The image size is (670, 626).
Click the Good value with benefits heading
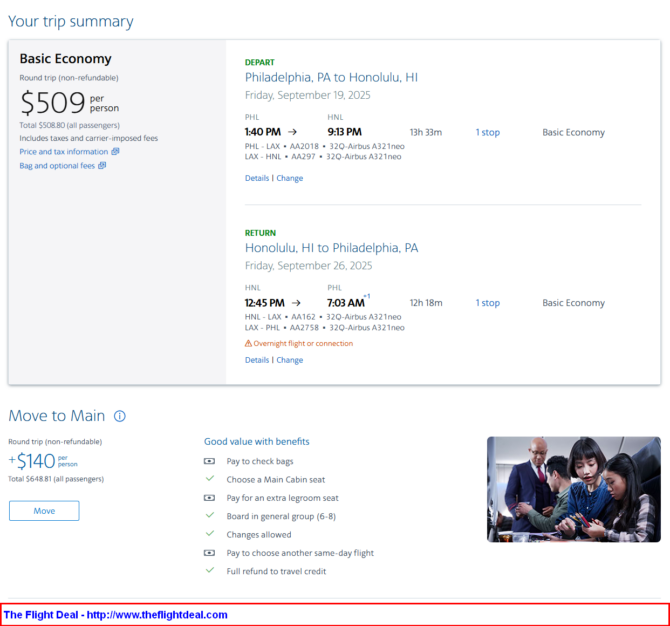coord(256,442)
